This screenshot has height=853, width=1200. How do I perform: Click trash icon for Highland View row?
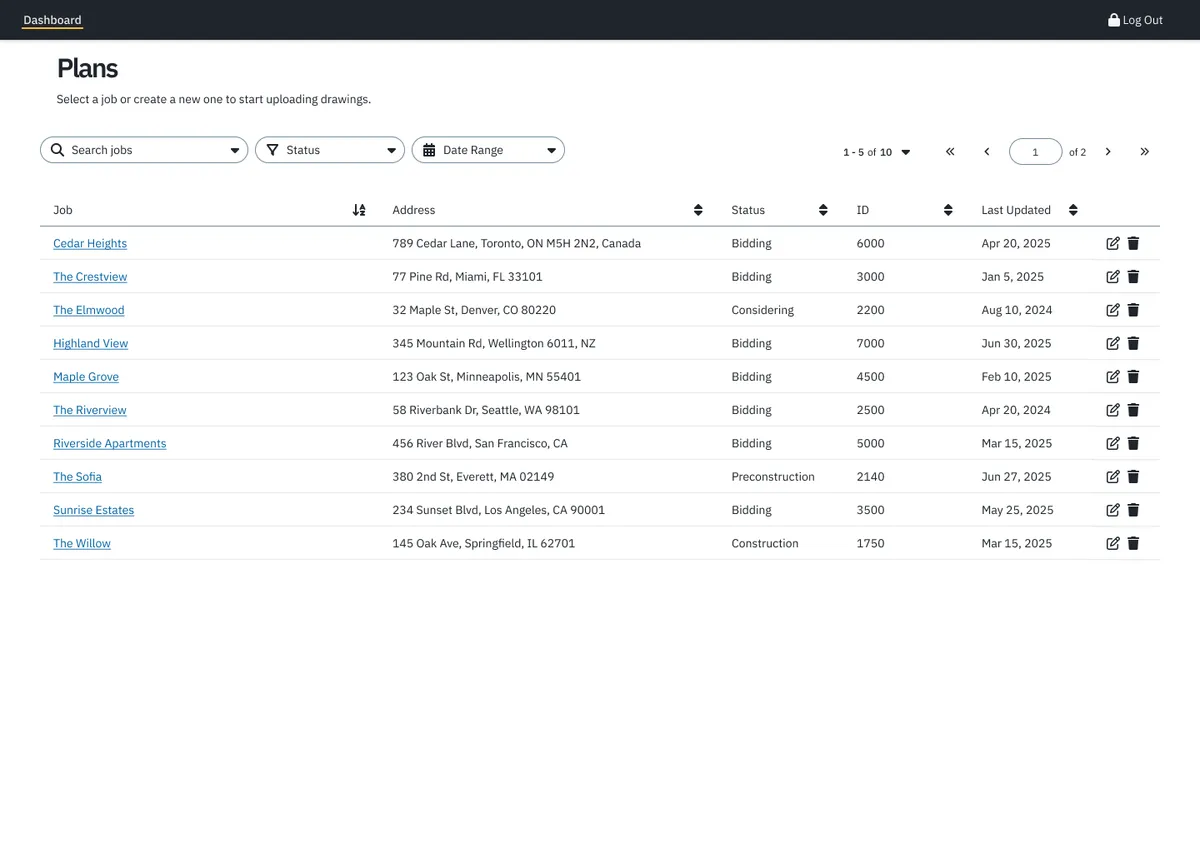click(1133, 343)
